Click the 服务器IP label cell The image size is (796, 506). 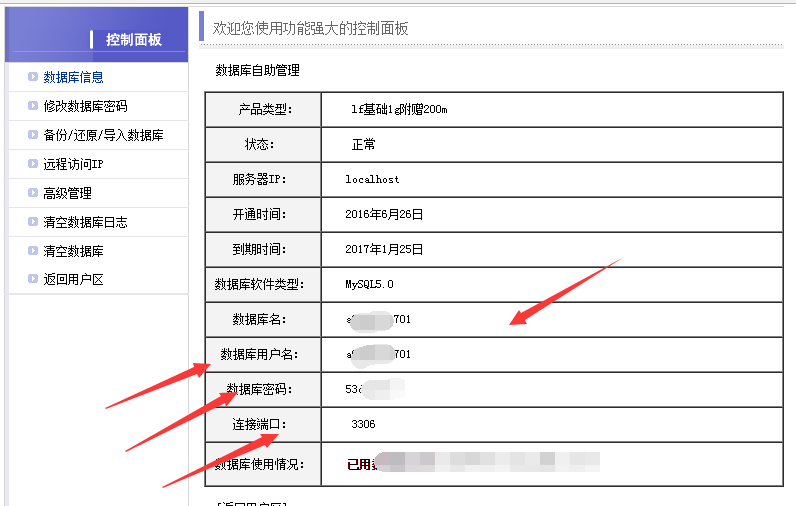click(263, 180)
